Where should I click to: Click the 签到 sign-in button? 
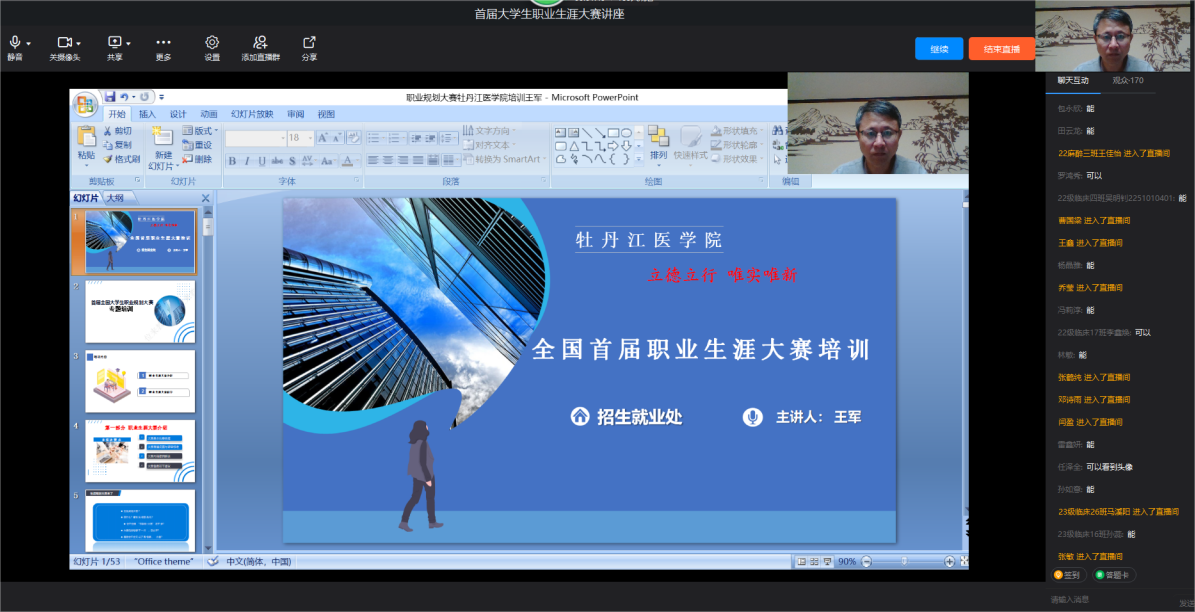pyautogui.click(x=1069, y=575)
